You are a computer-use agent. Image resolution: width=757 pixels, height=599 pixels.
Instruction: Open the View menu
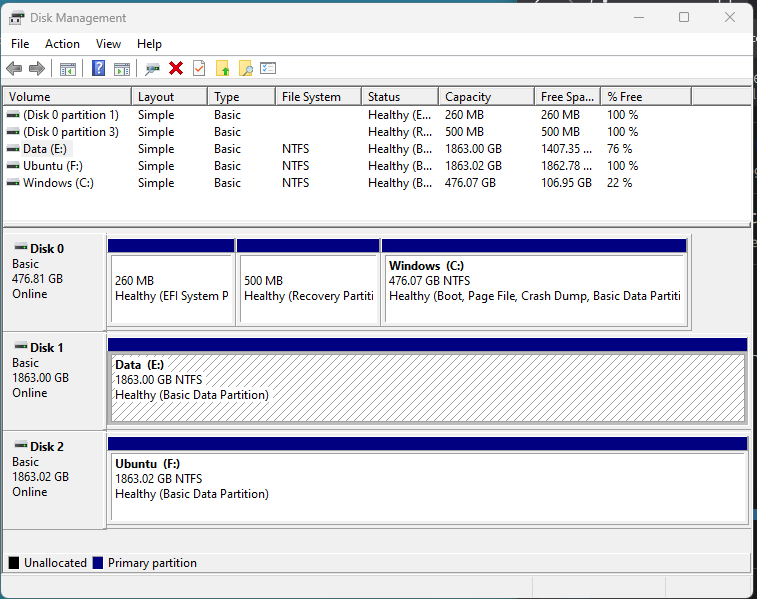(x=108, y=44)
